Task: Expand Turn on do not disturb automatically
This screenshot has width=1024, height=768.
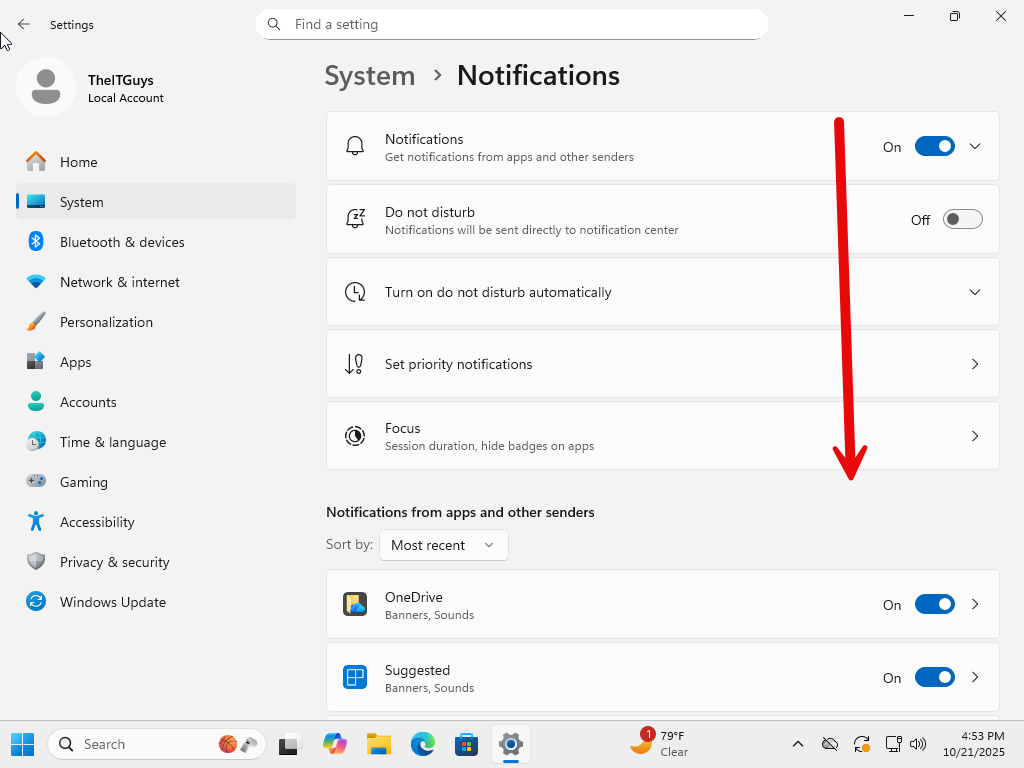Action: (x=975, y=292)
